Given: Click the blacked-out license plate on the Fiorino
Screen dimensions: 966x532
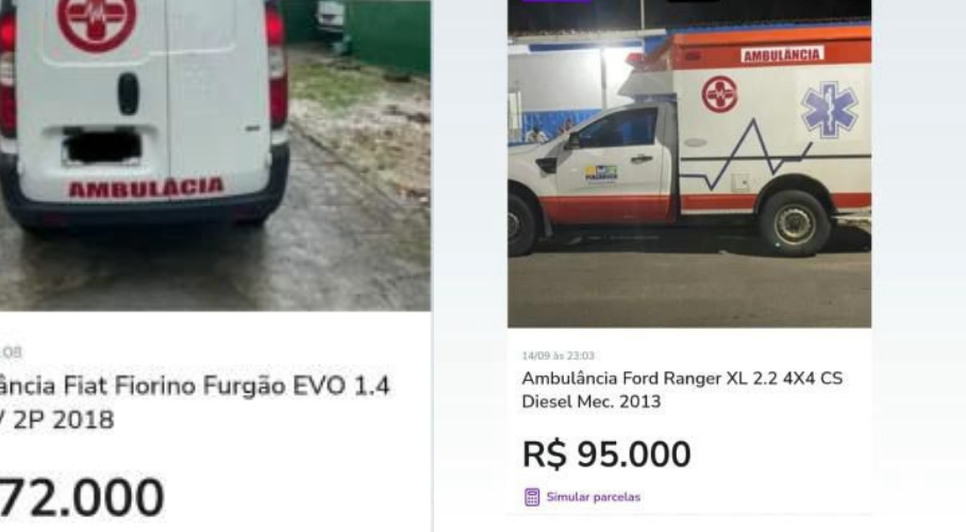Looking at the screenshot, I should pyautogui.click(x=102, y=147).
